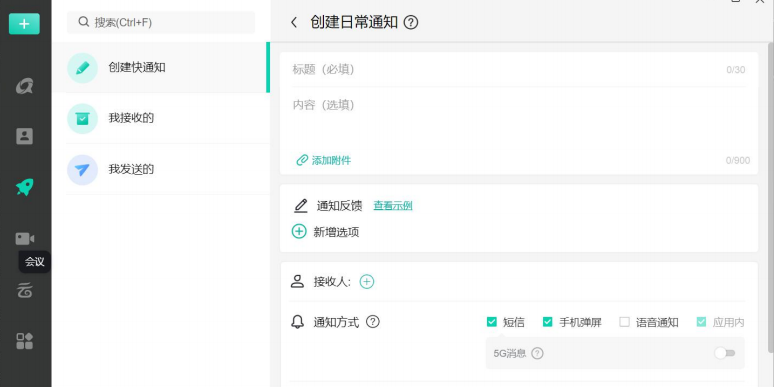Open the contacts icon in left sidebar
The image size is (774, 387).
[24, 136]
